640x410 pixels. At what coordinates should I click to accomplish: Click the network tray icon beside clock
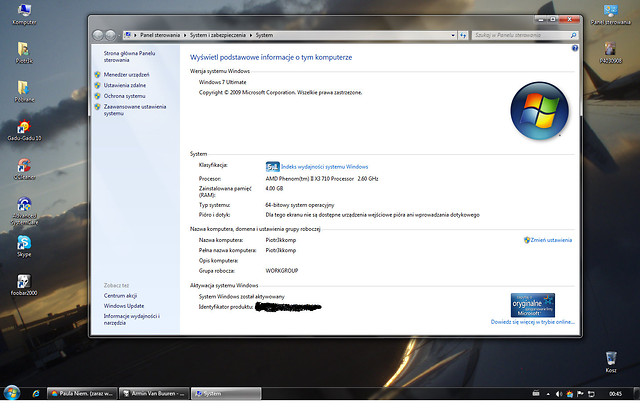[591, 394]
